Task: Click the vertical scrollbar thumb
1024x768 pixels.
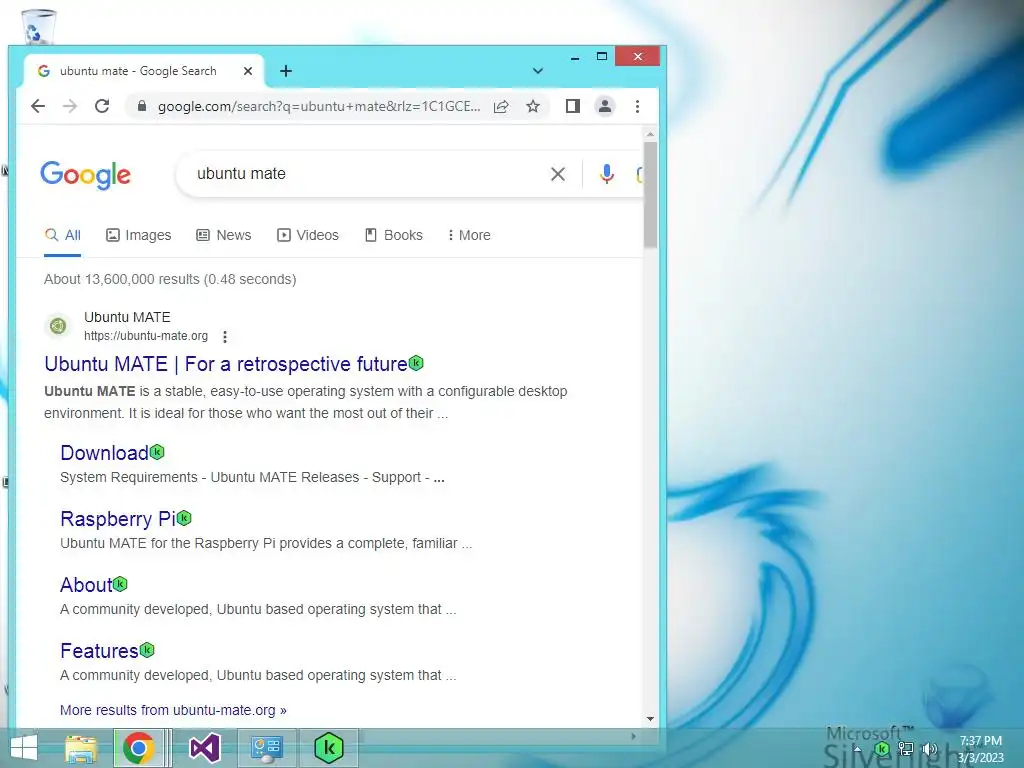Action: click(x=650, y=195)
